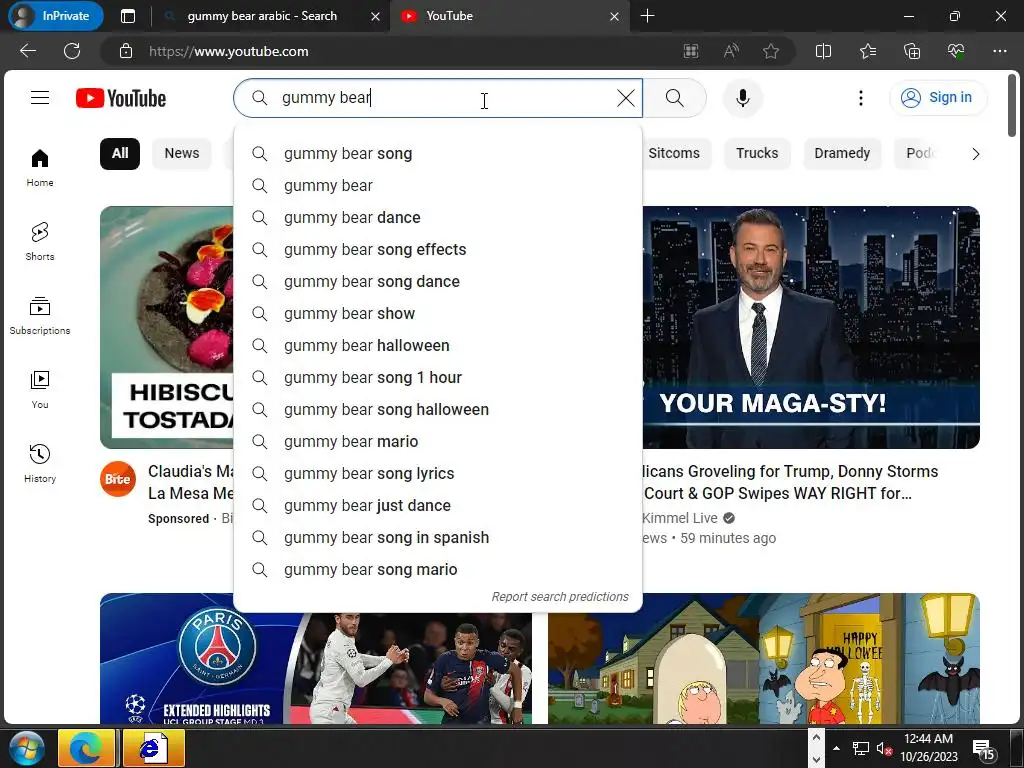Open the Collections button
Viewport: 1024px width, 768px height.
912,51
